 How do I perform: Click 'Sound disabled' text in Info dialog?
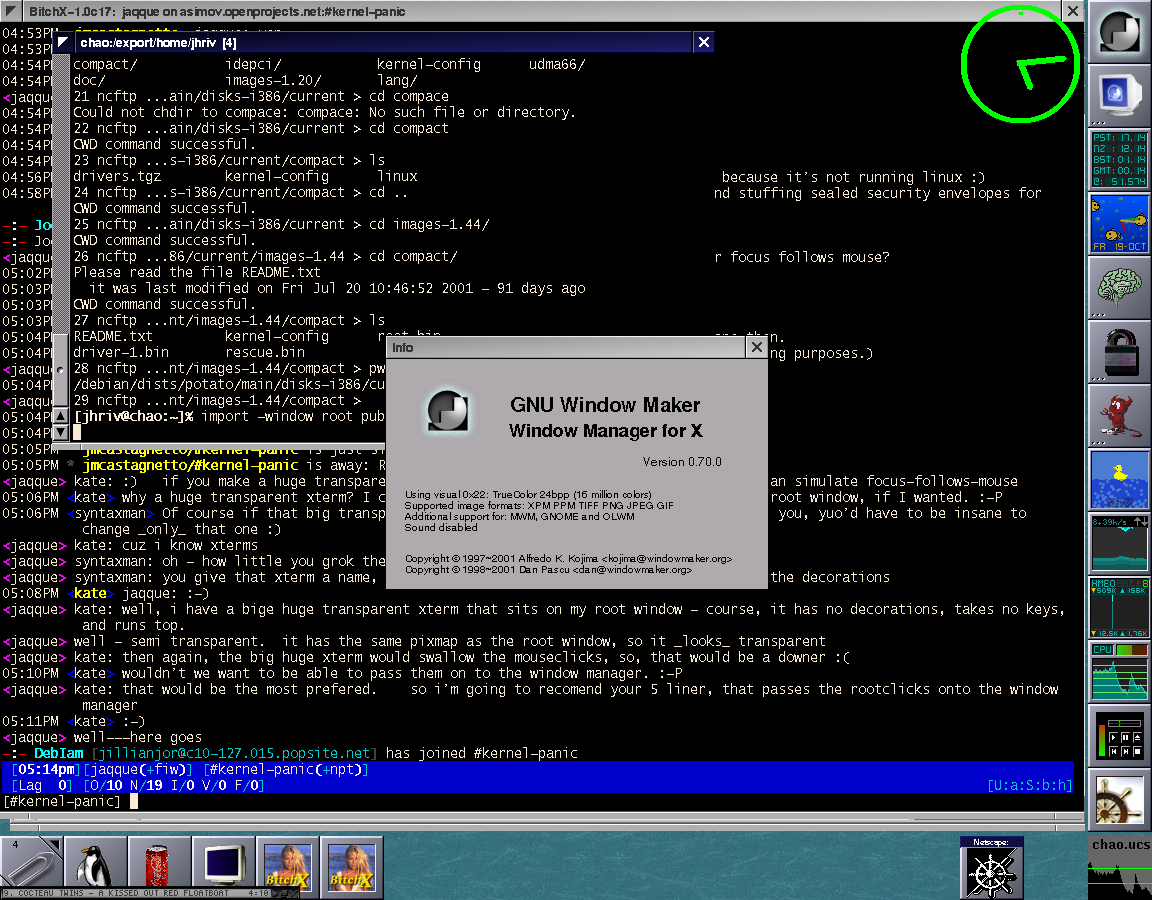point(441,528)
